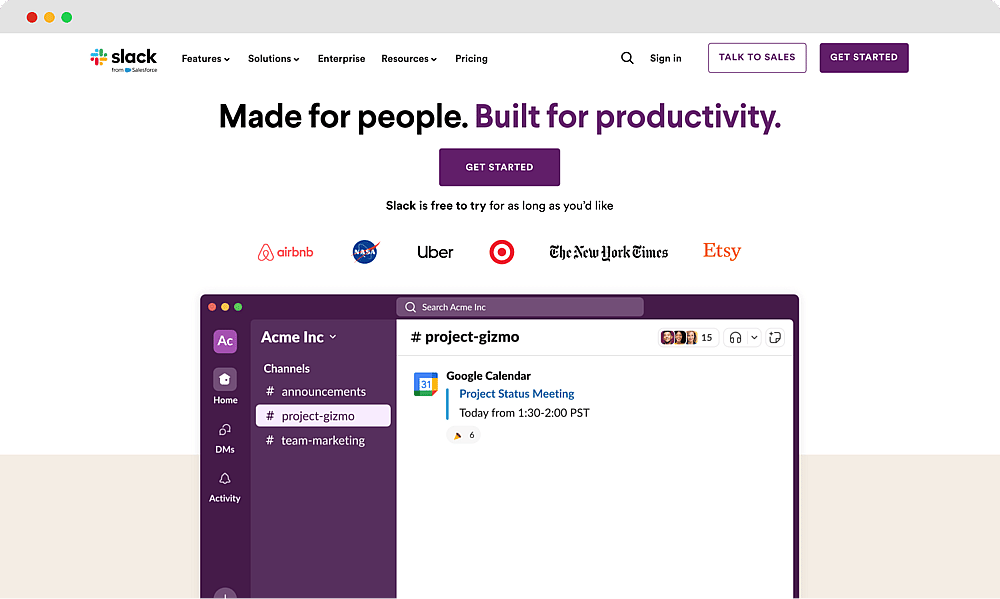Open the Acme Inc workspace dropdown

pyautogui.click(x=298, y=337)
